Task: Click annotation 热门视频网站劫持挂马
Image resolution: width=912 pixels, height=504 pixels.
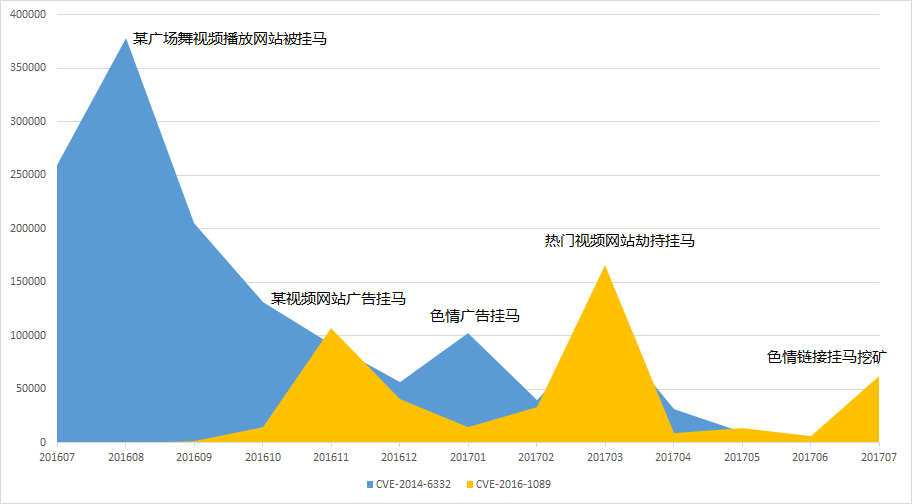Action: coord(619,241)
